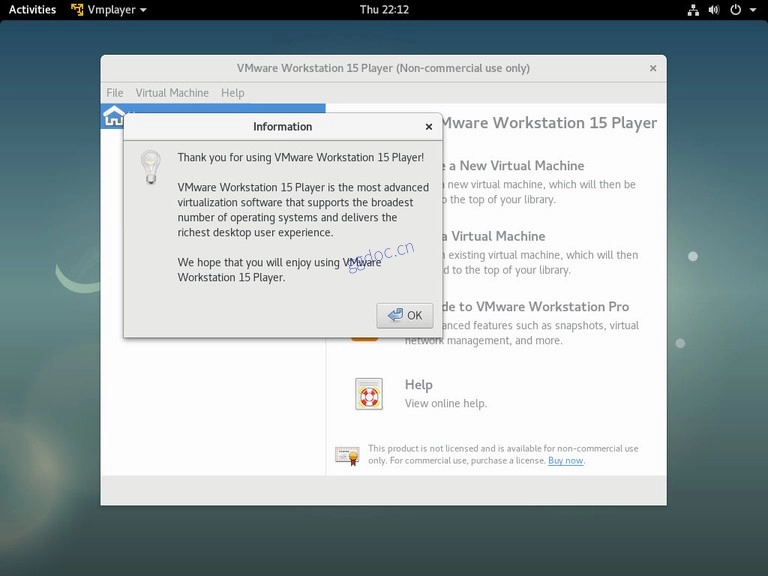
Task: Open the Help heading in main pane
Action: [419, 385]
